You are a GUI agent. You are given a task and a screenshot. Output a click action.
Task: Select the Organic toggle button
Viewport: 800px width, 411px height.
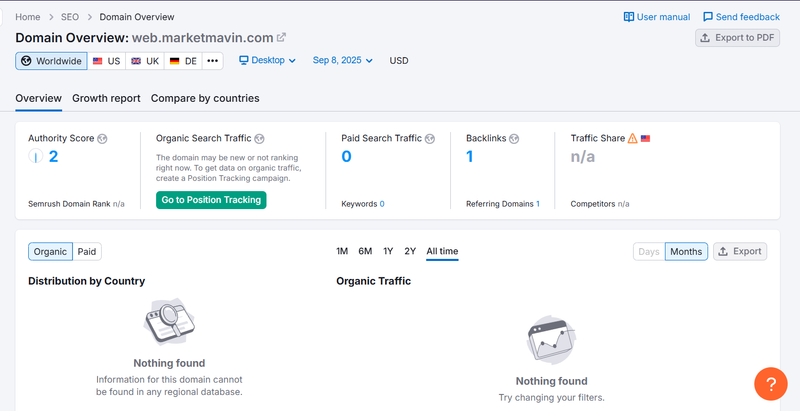click(x=51, y=251)
